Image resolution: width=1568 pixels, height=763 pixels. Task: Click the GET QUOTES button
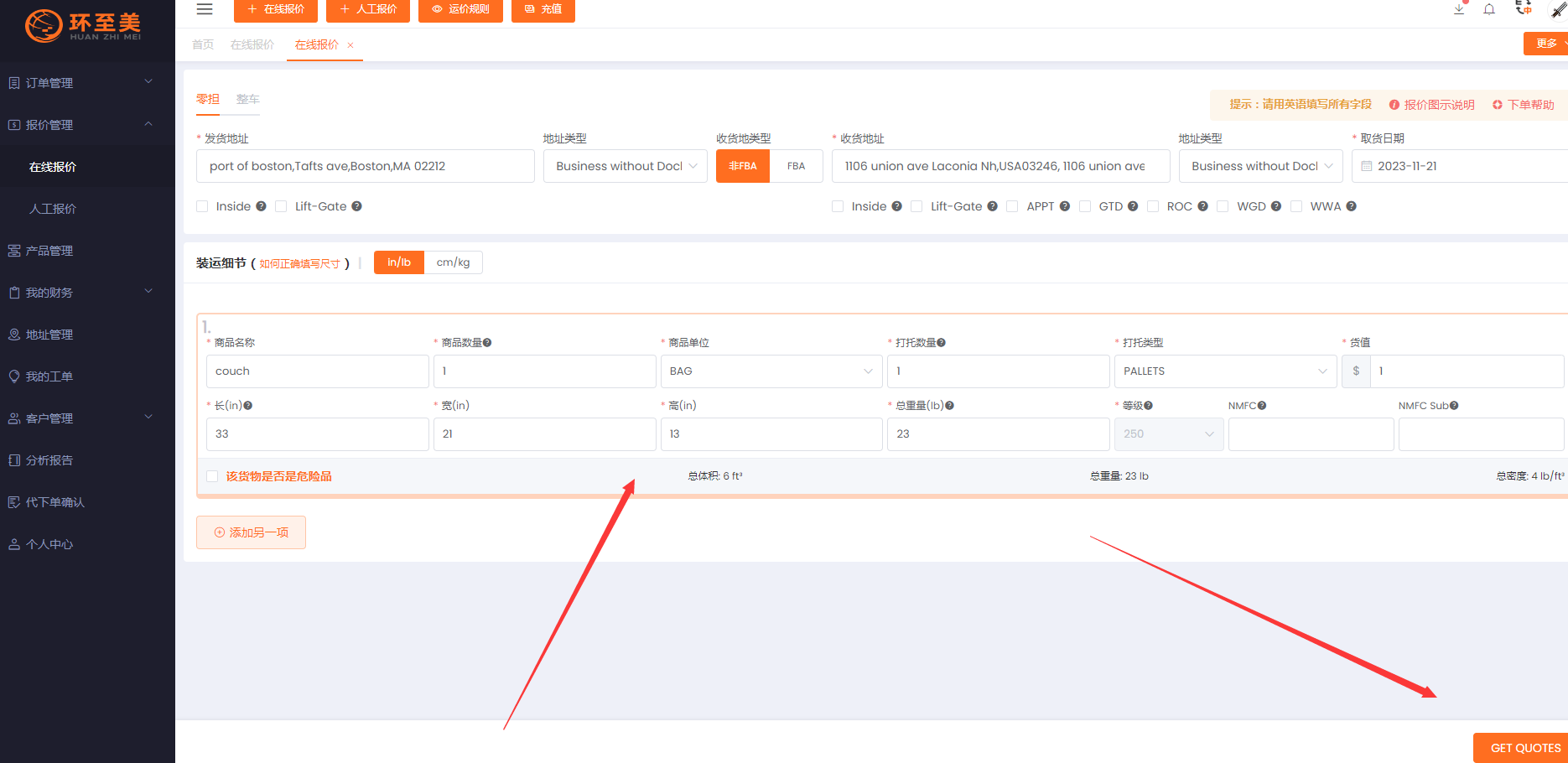[x=1523, y=748]
